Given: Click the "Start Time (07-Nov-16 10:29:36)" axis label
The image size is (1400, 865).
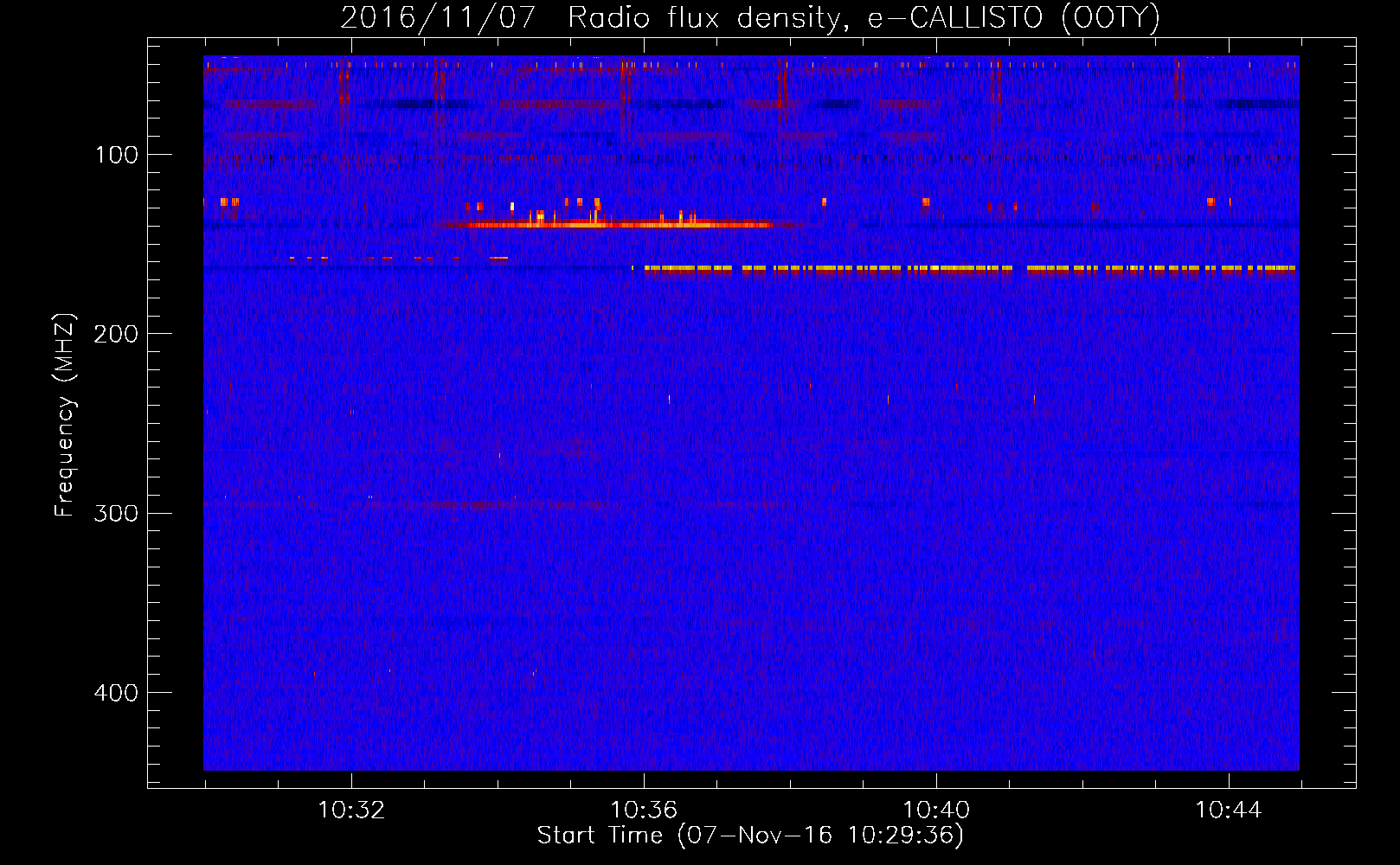Looking at the screenshot, I should pyautogui.click(x=750, y=836).
